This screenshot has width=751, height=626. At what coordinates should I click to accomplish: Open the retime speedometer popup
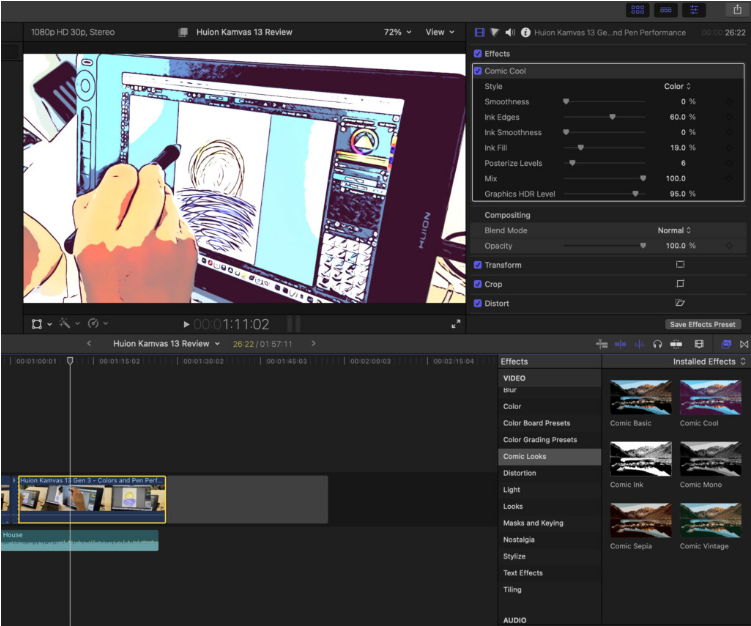(x=97, y=324)
